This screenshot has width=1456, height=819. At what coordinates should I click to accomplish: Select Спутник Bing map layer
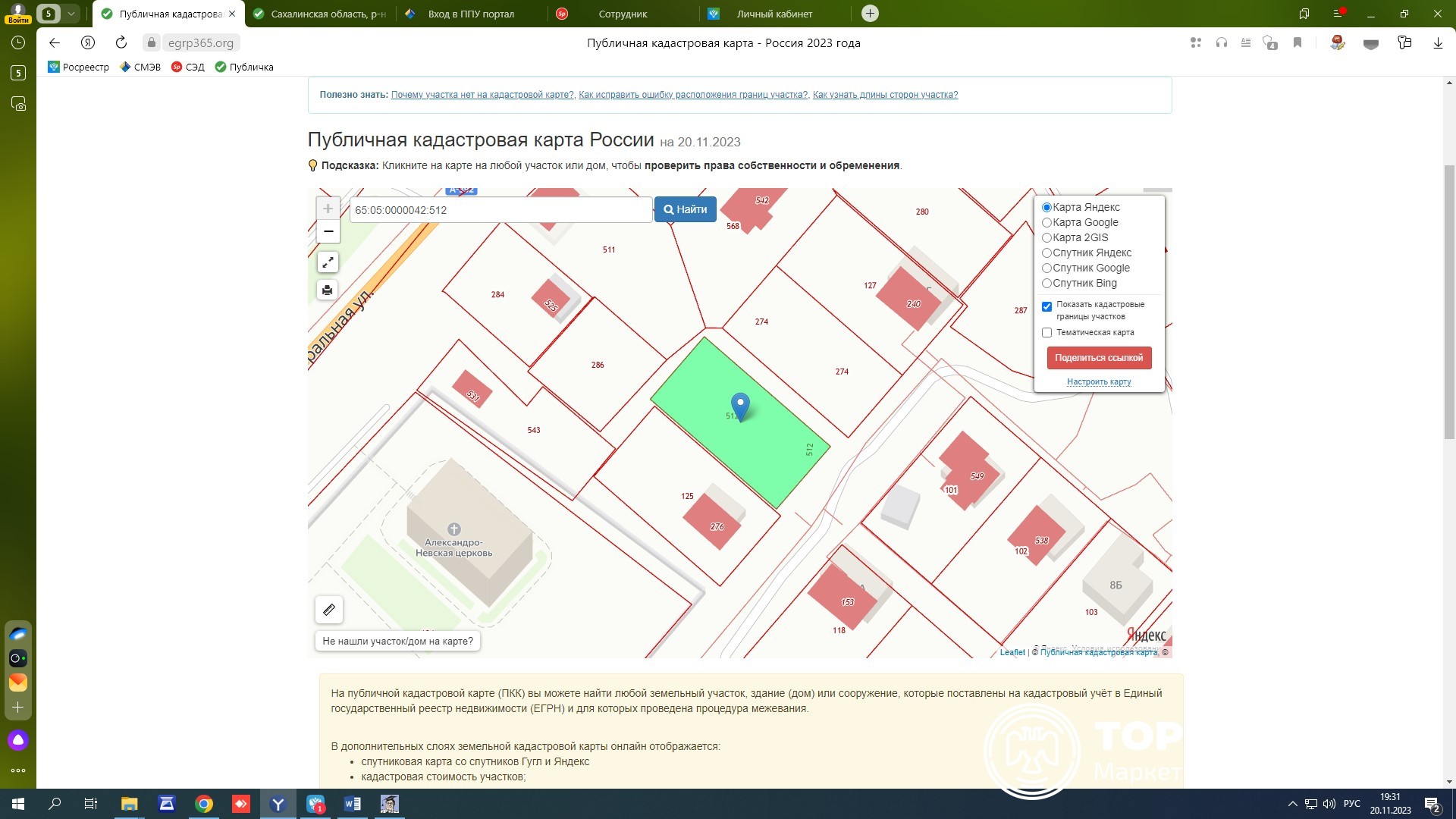pyautogui.click(x=1046, y=283)
